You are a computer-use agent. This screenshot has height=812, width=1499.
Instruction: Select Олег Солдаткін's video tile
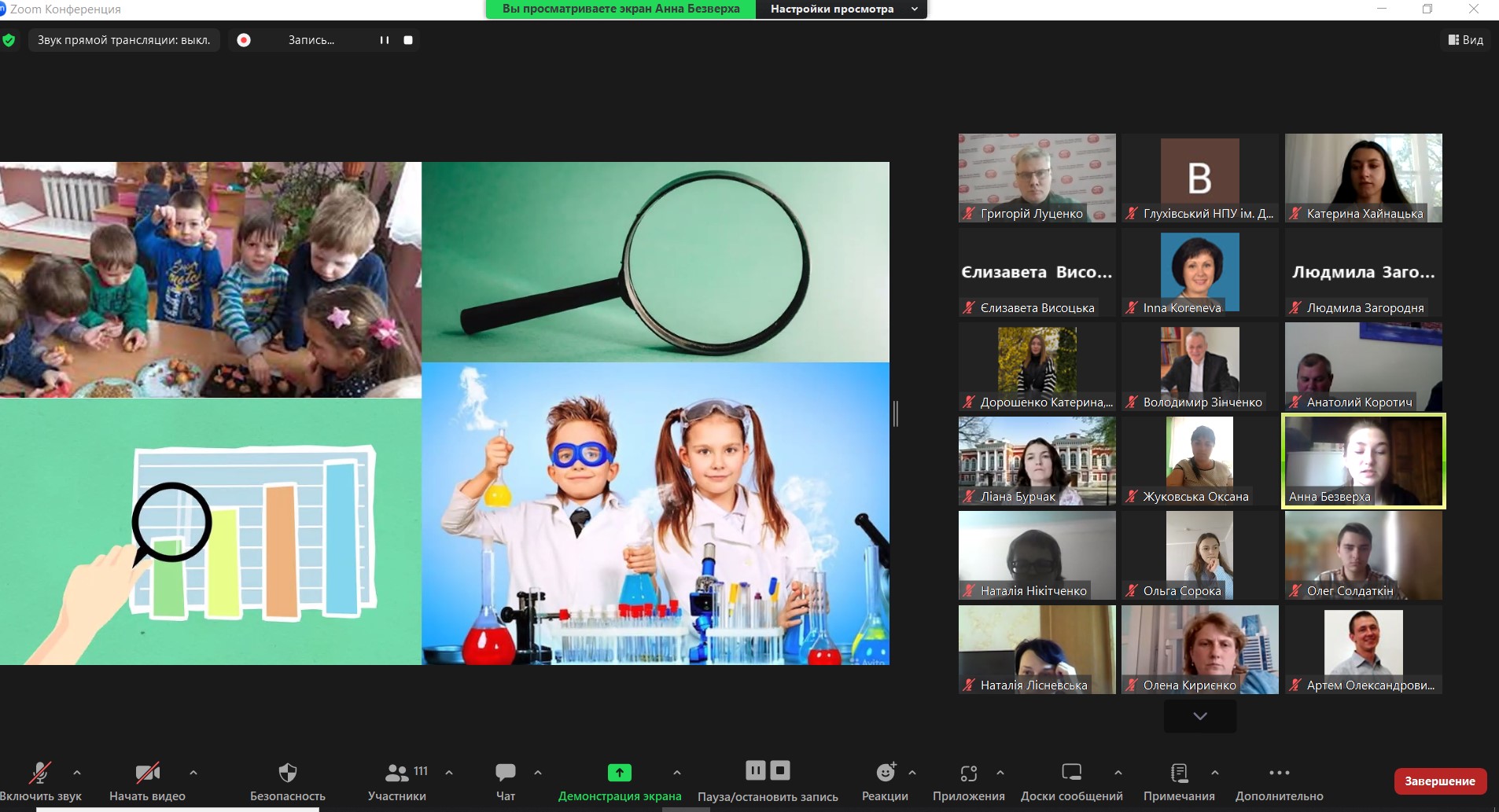pos(1364,555)
